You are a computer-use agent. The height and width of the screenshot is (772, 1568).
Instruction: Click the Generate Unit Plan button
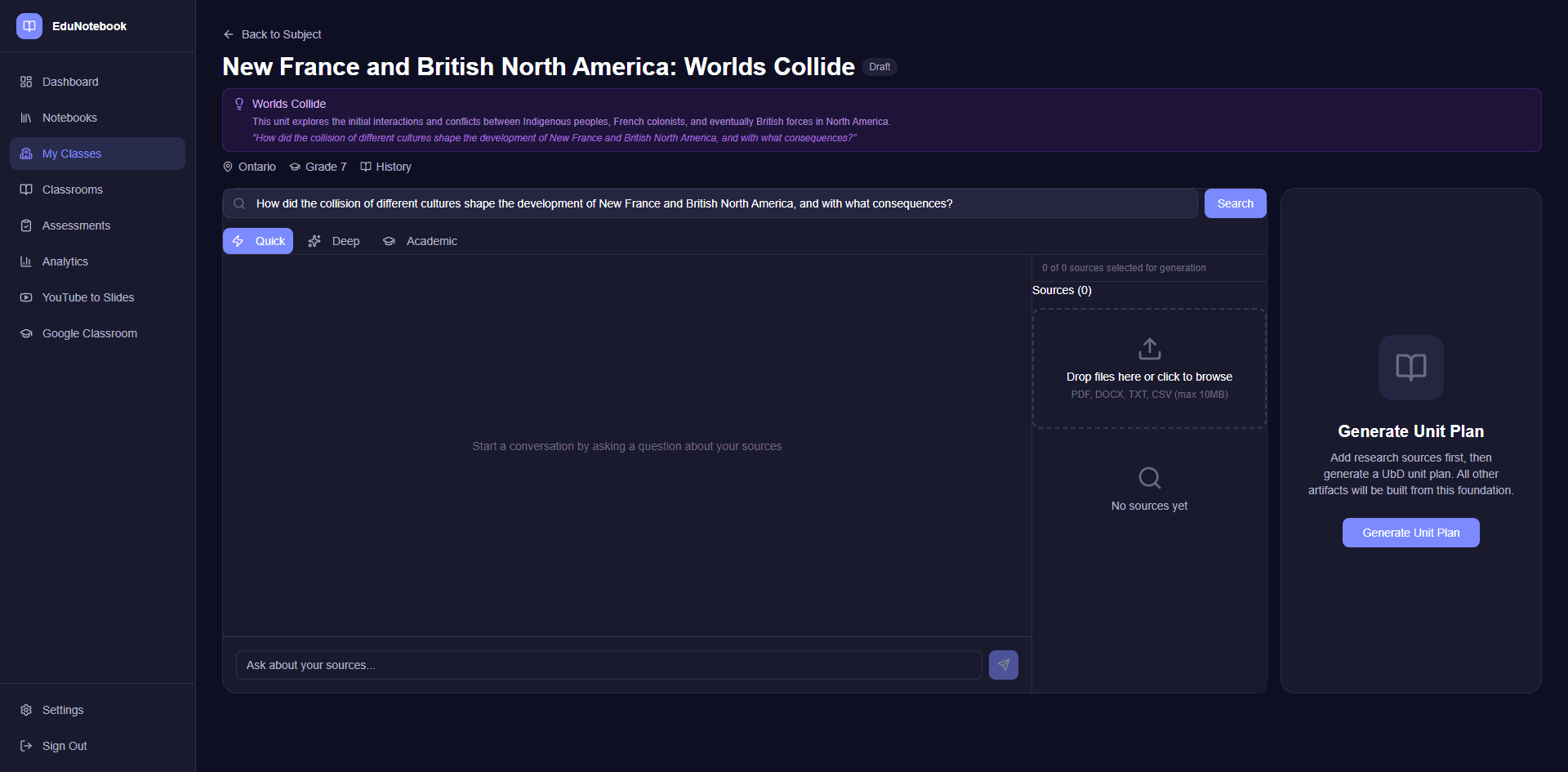click(x=1410, y=533)
